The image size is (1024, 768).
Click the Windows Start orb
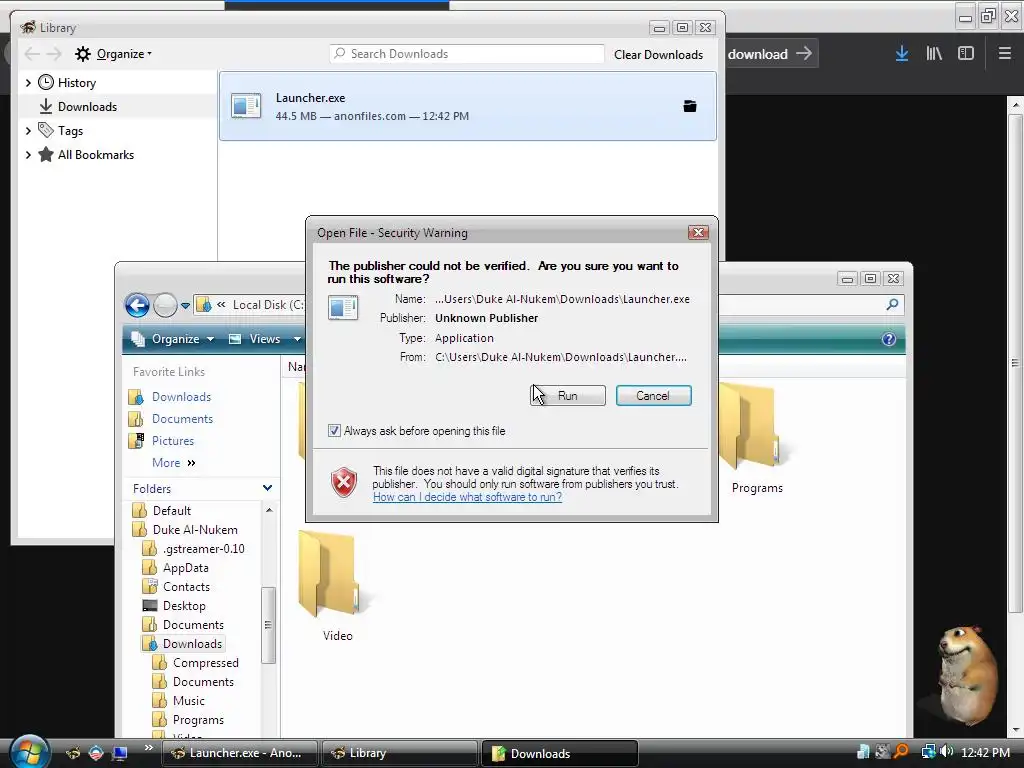click(x=29, y=751)
